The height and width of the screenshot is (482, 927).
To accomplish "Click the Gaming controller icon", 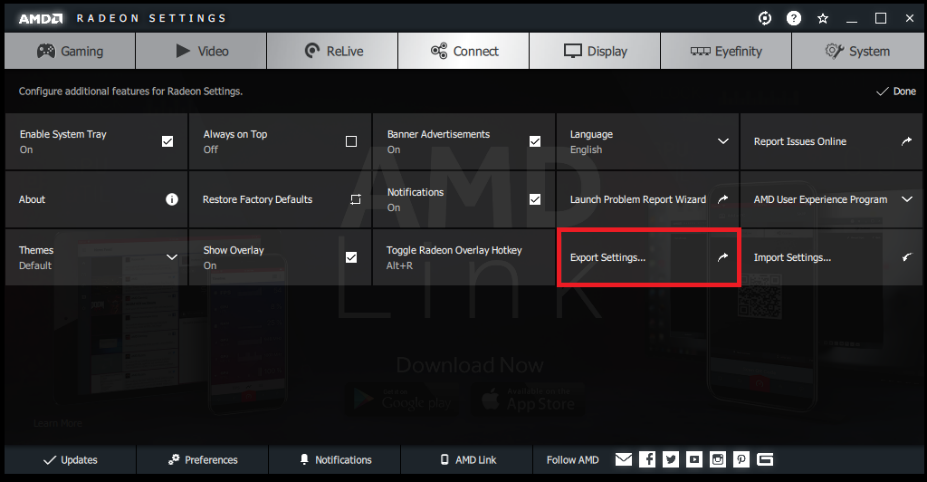I will tap(46, 51).
